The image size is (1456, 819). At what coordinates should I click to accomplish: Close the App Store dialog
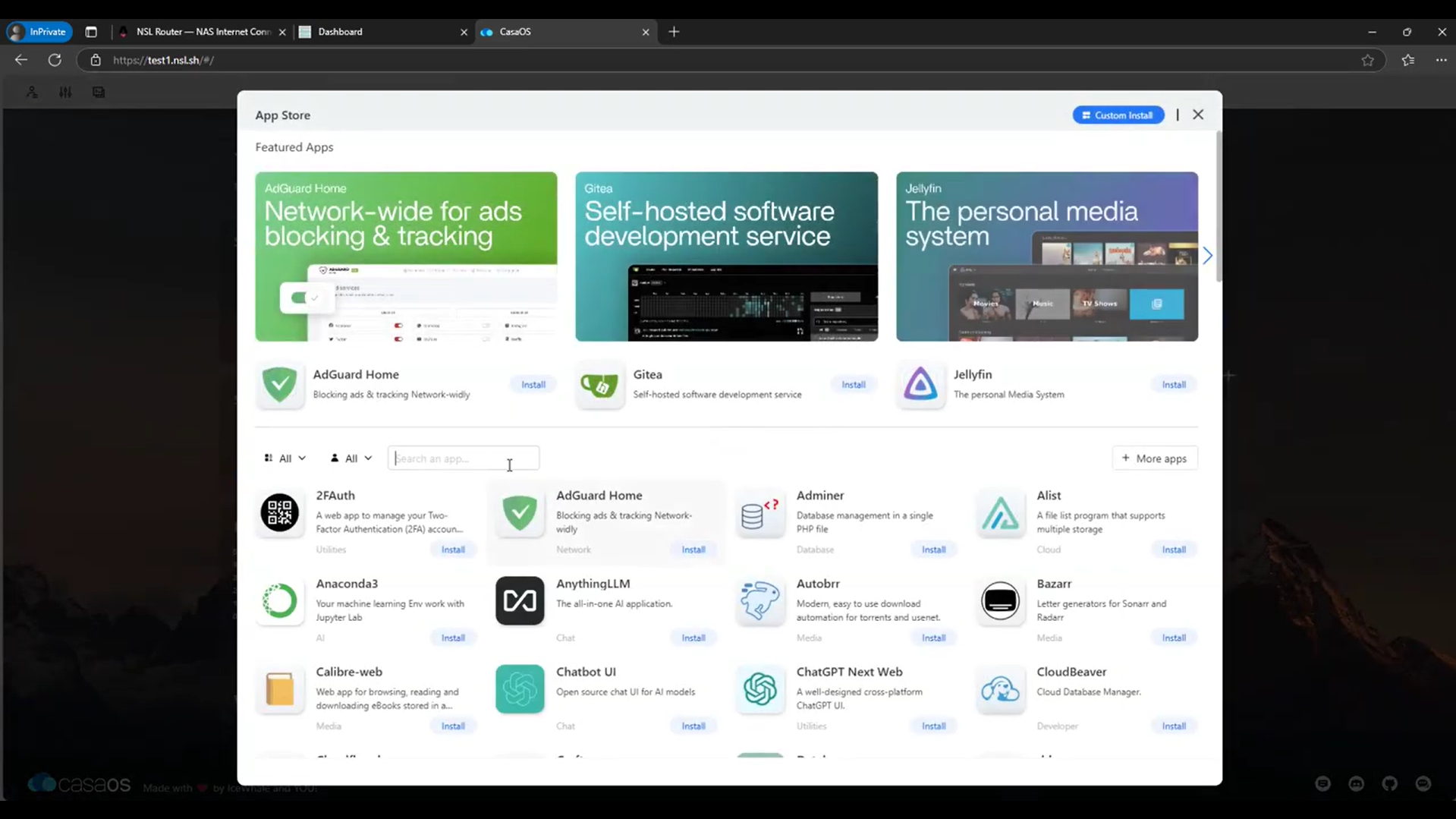(1198, 115)
